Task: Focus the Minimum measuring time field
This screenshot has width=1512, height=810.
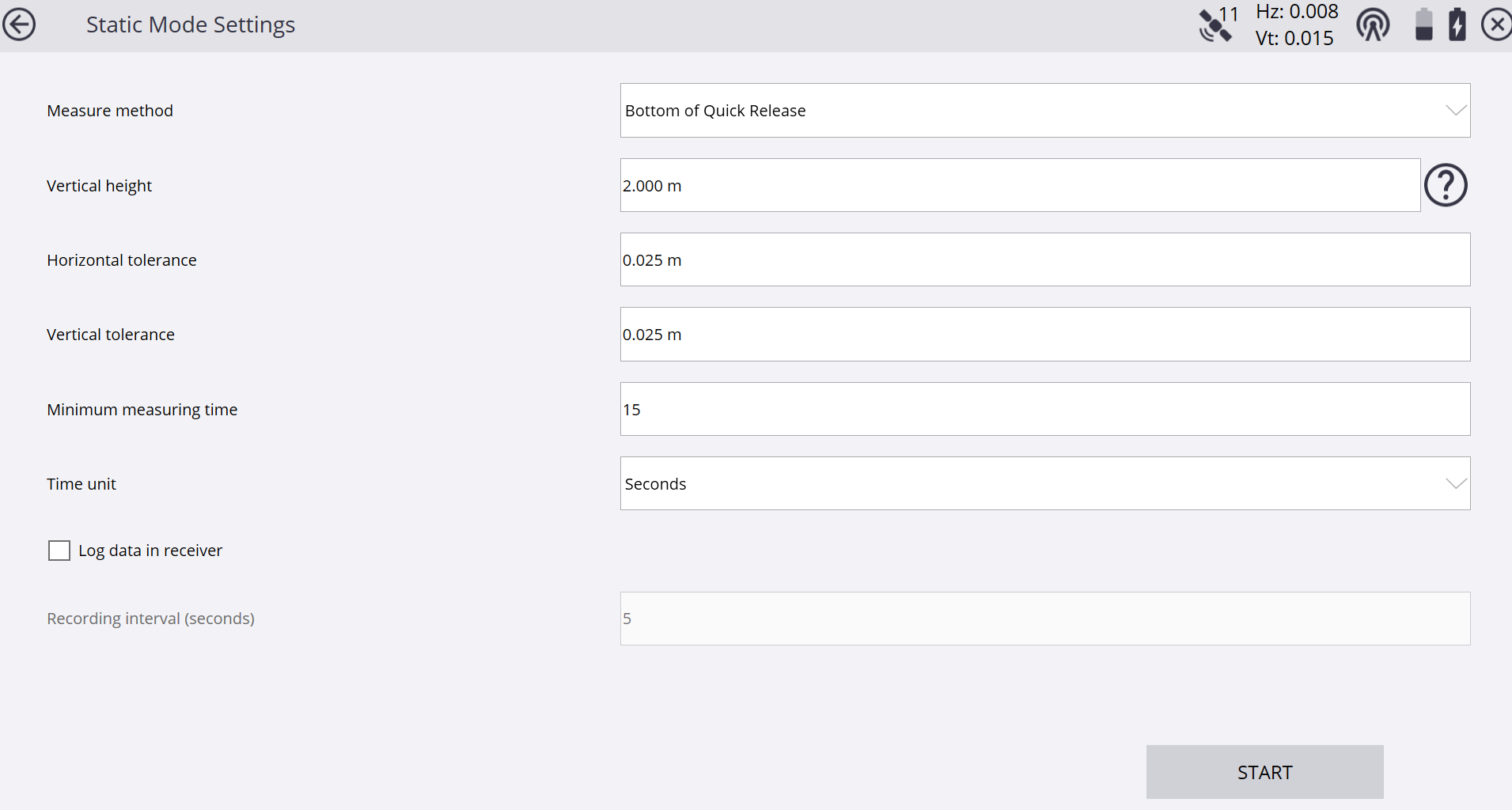Action: coord(1044,410)
